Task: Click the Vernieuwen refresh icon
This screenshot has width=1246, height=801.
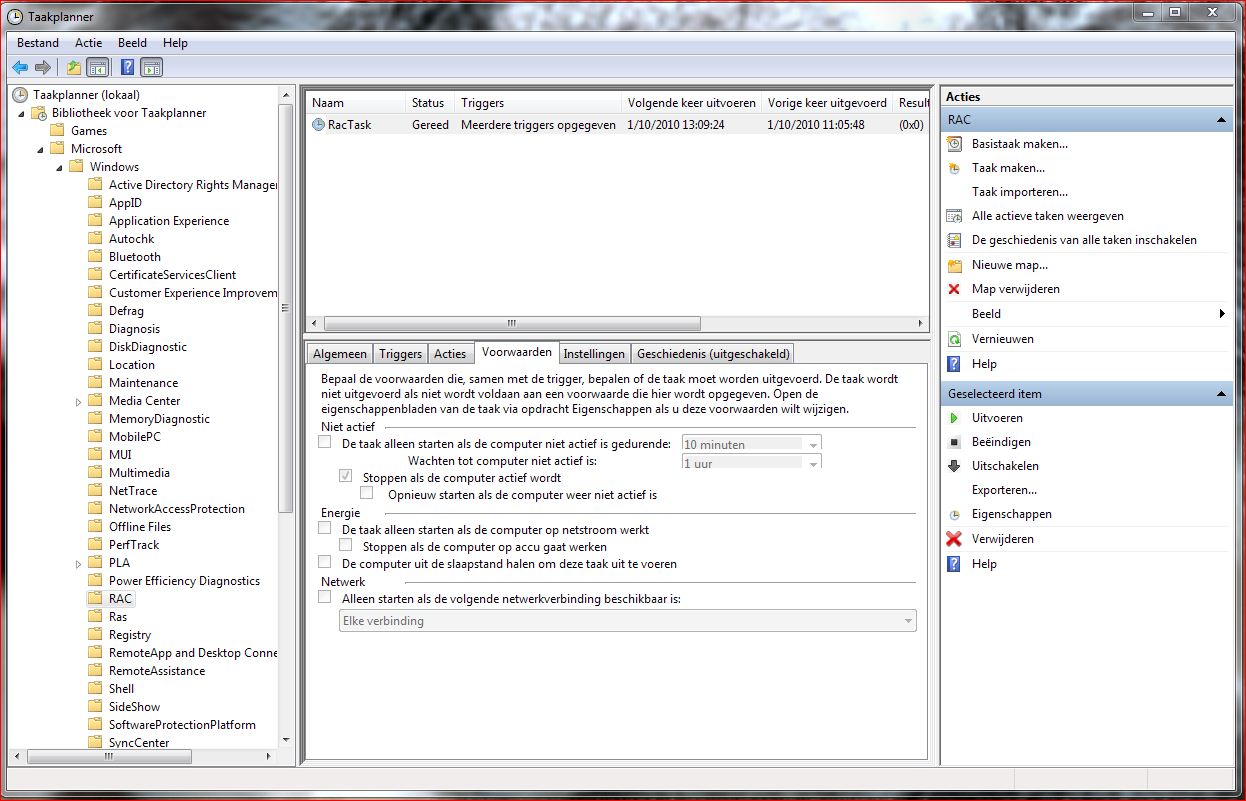Action: [x=954, y=339]
